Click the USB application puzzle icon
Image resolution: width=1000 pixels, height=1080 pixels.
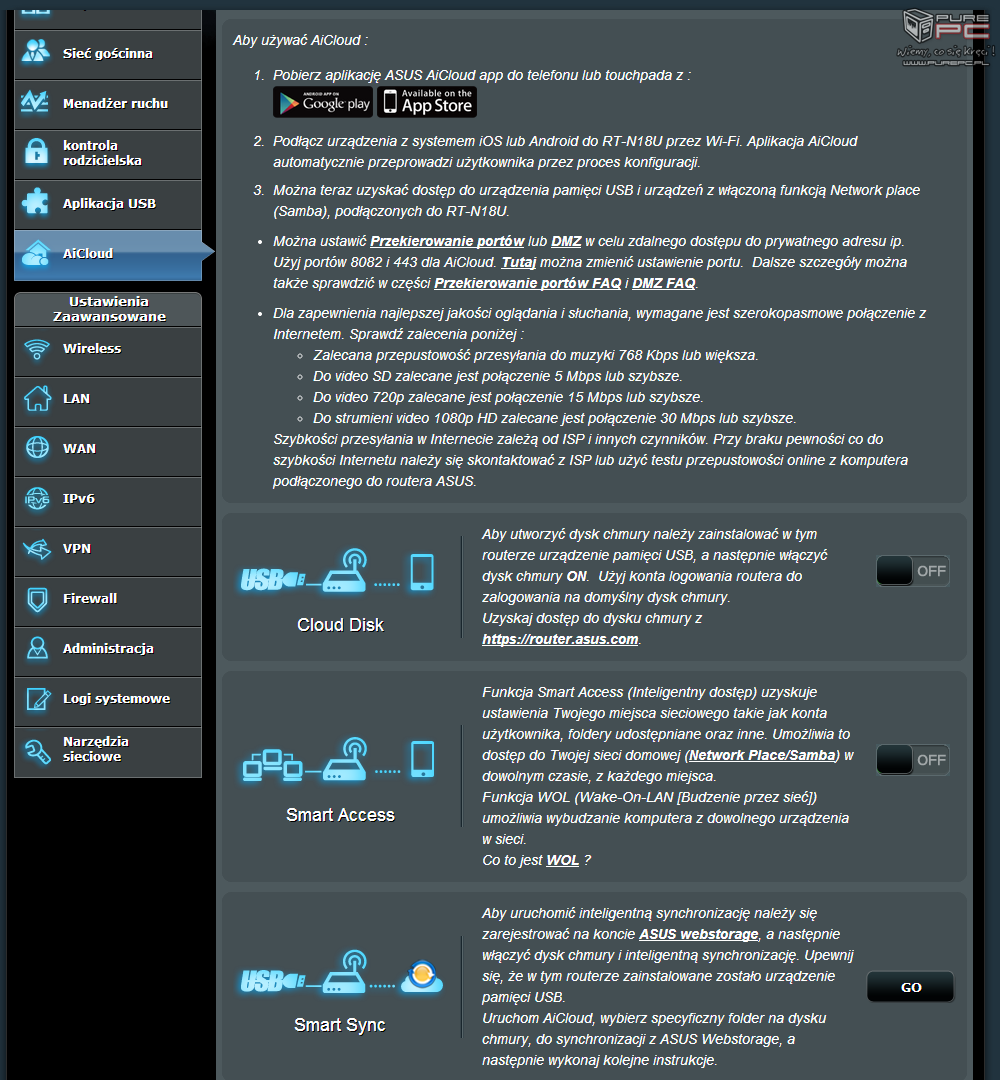point(37,203)
